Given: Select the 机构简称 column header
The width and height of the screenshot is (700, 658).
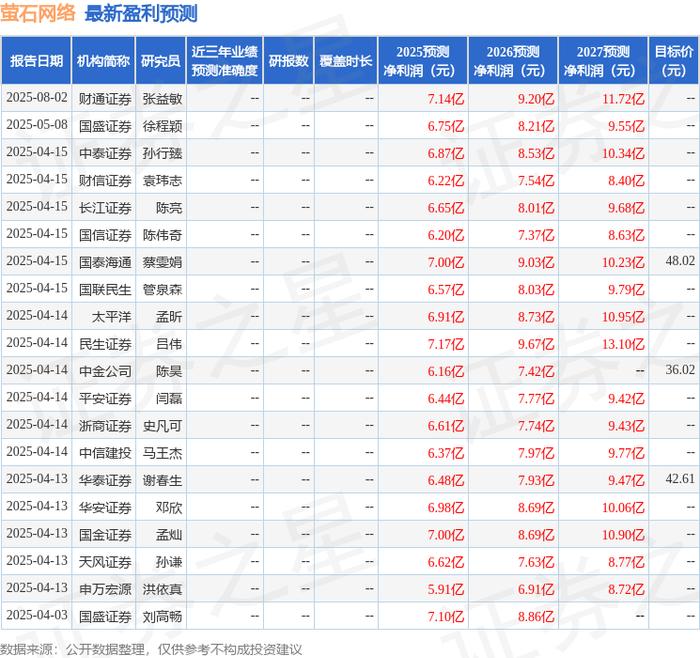Looking at the screenshot, I should [103, 61].
